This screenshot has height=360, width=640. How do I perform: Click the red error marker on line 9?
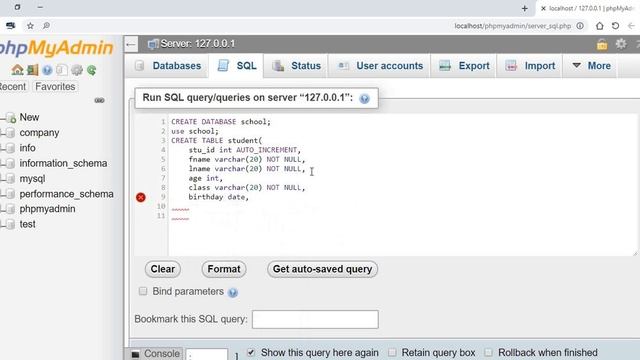pyautogui.click(x=141, y=197)
